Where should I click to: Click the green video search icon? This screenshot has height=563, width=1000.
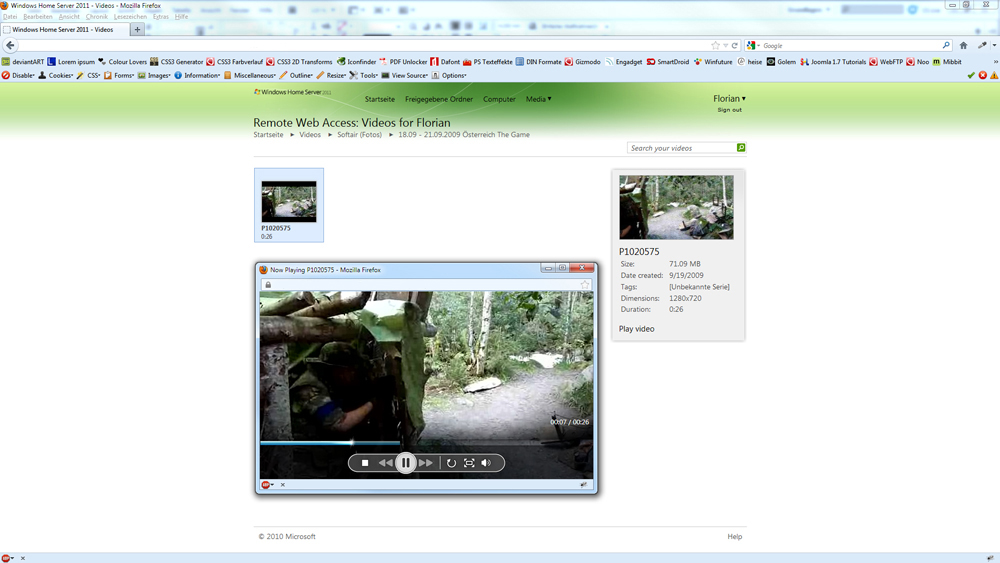tap(740, 148)
